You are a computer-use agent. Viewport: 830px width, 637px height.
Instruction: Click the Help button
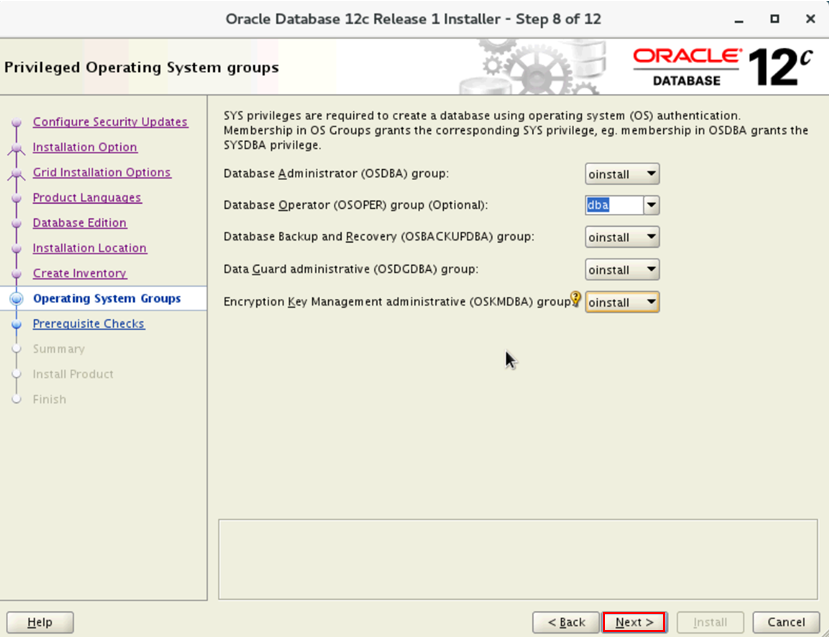click(x=40, y=622)
